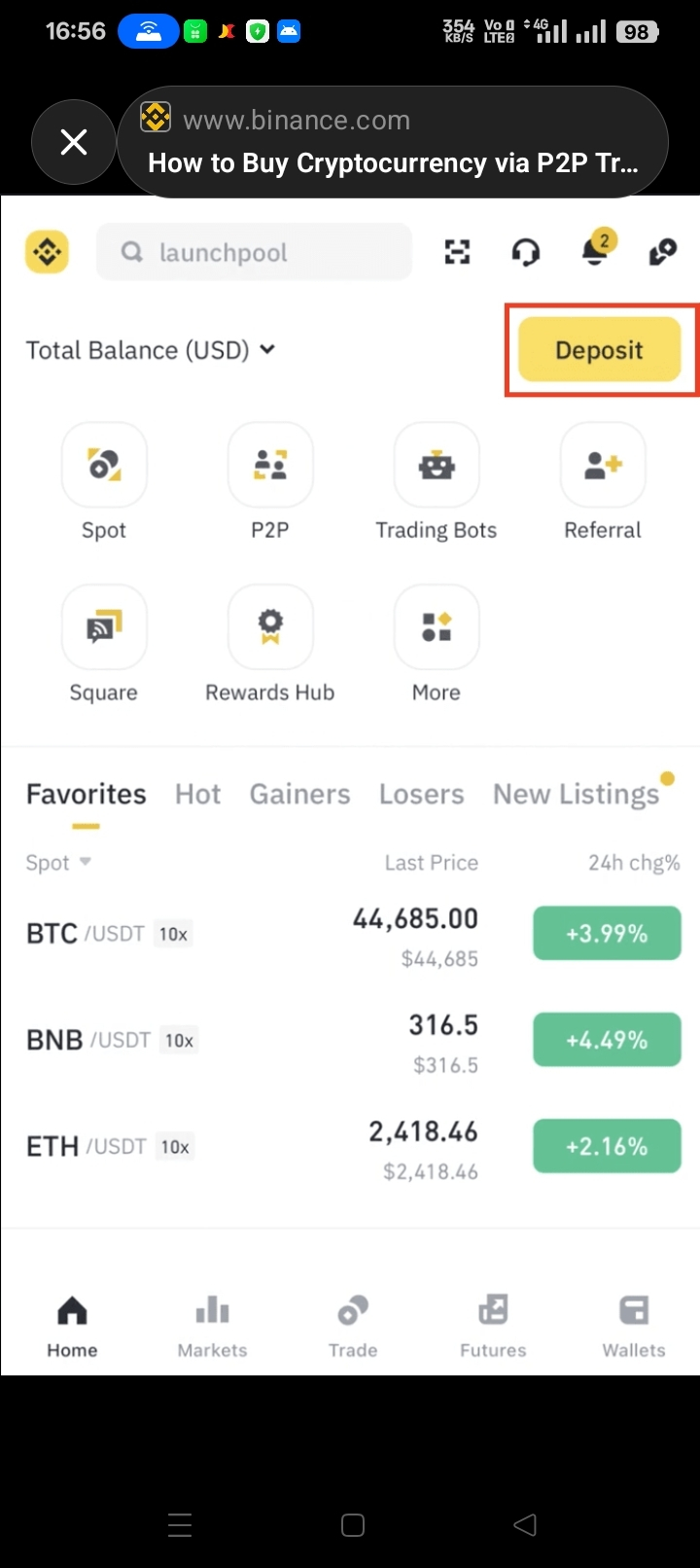
Task: Open the P2P trading shortcut
Action: pos(270,465)
